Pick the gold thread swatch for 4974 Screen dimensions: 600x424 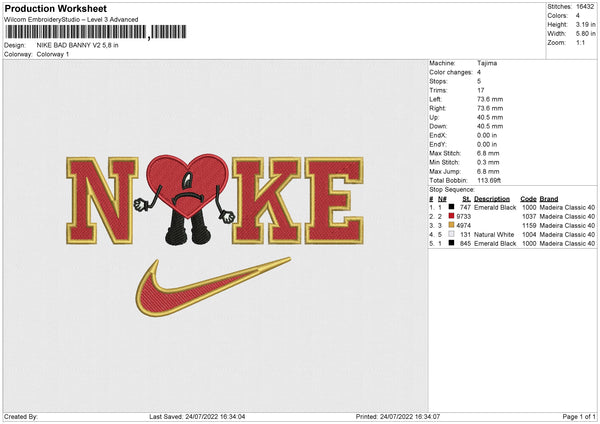coord(452,225)
